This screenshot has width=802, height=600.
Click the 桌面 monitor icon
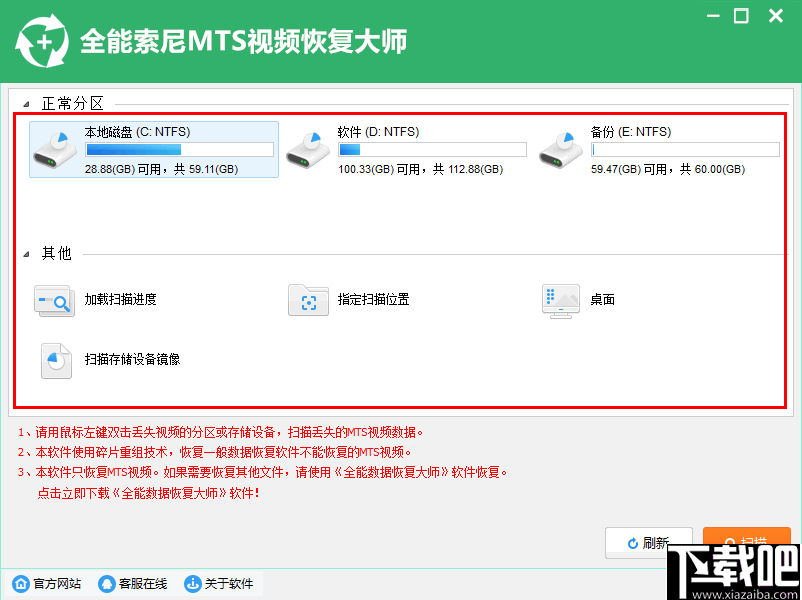point(561,301)
